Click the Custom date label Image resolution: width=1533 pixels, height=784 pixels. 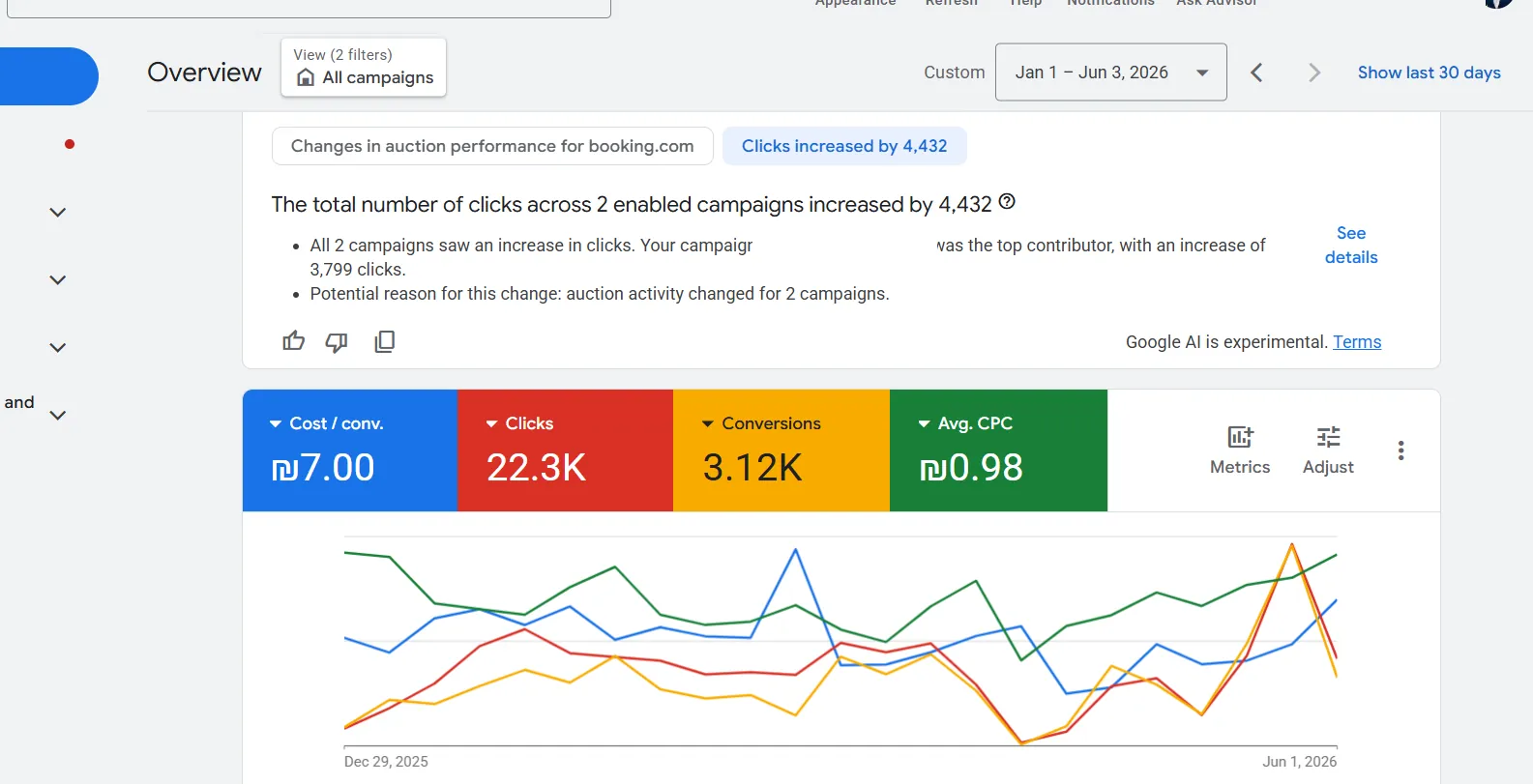tap(954, 73)
